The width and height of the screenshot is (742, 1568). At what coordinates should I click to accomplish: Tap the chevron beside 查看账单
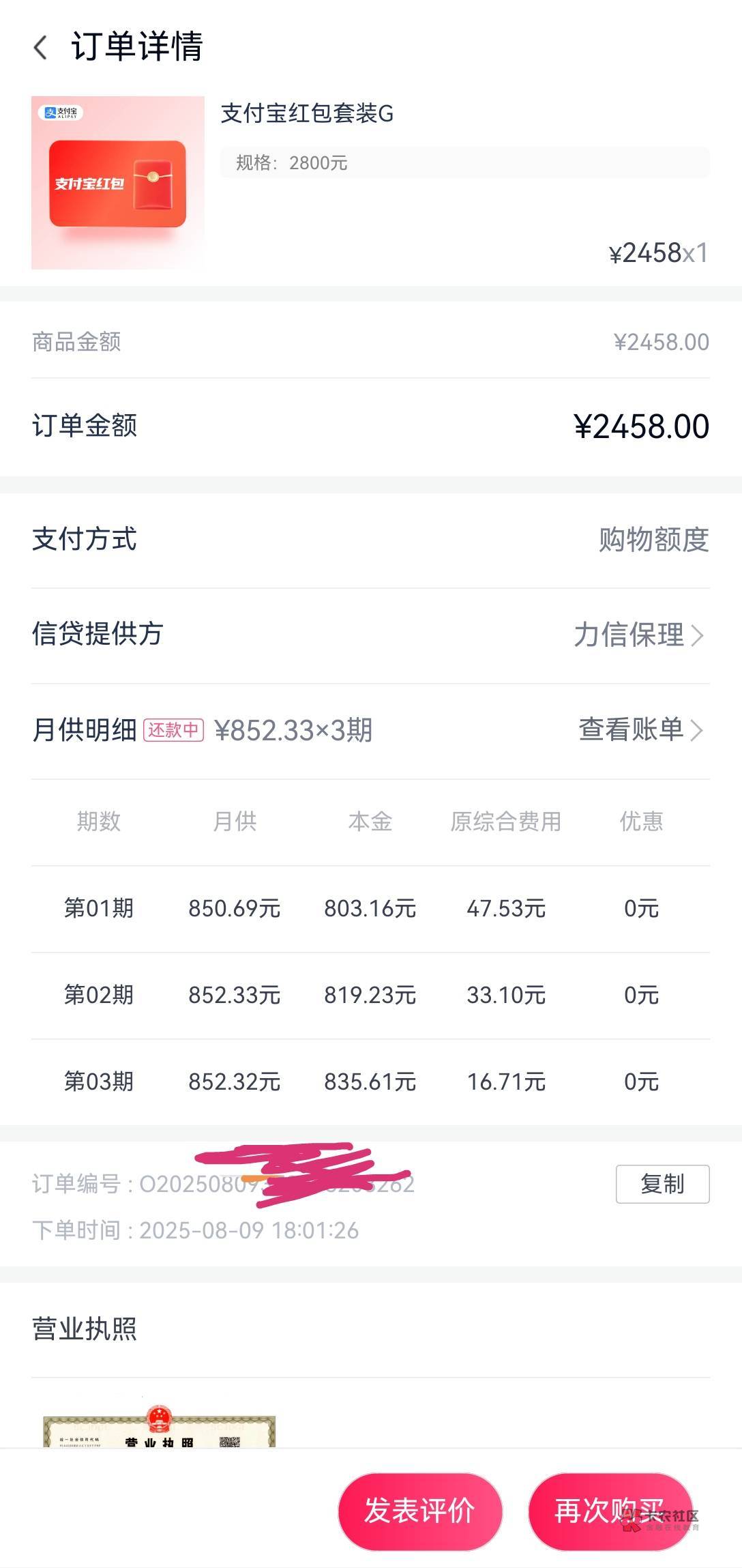(697, 730)
